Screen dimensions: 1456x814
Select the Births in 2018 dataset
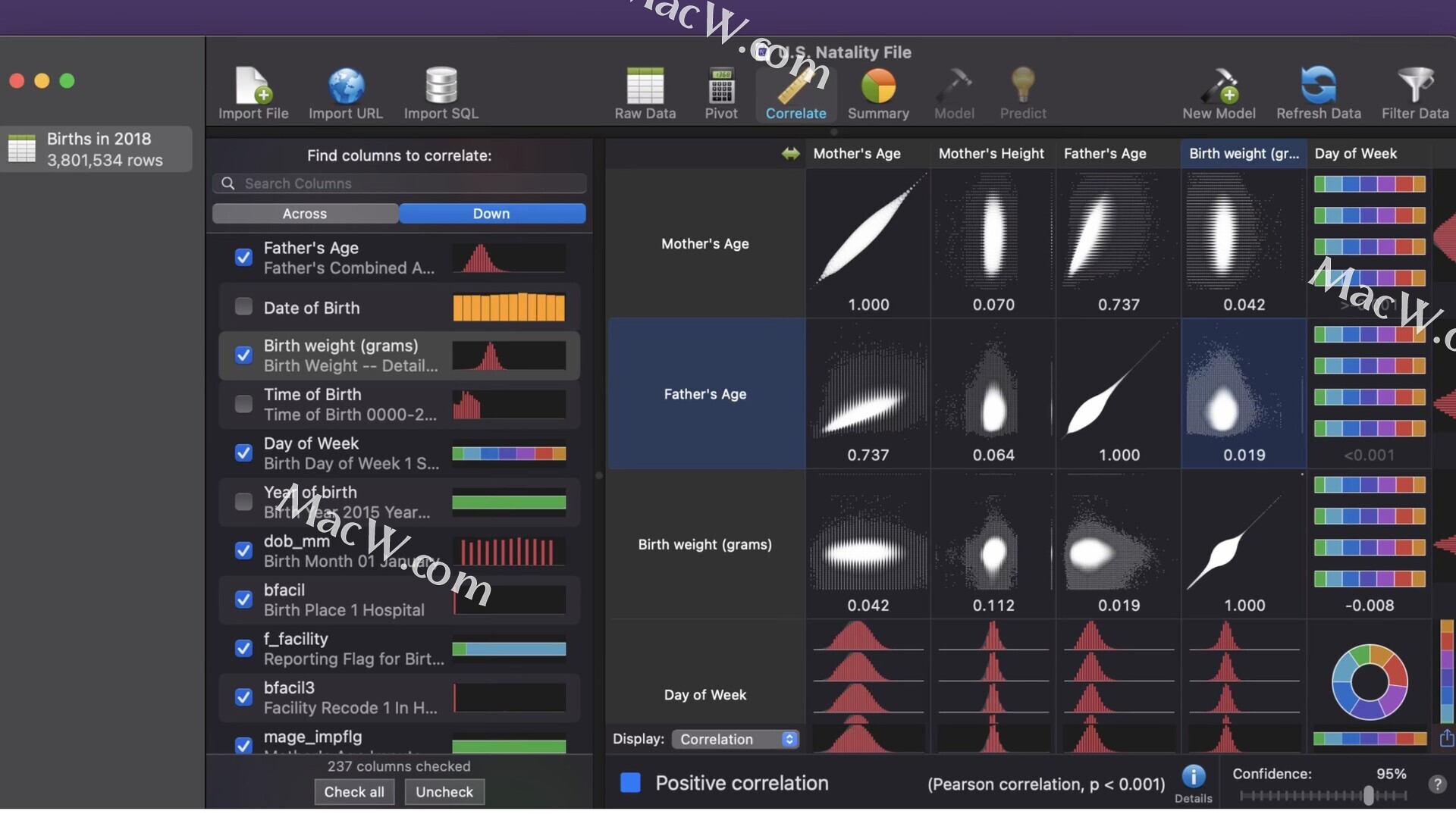96,149
